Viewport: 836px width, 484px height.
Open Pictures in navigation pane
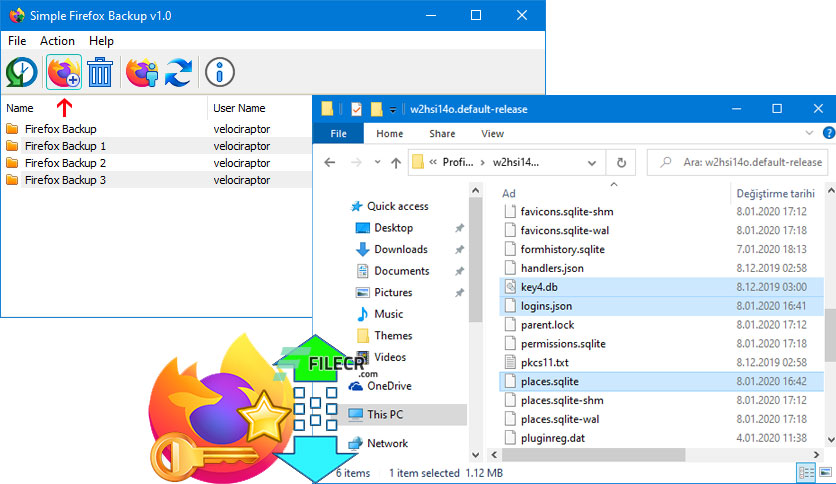[393, 293]
